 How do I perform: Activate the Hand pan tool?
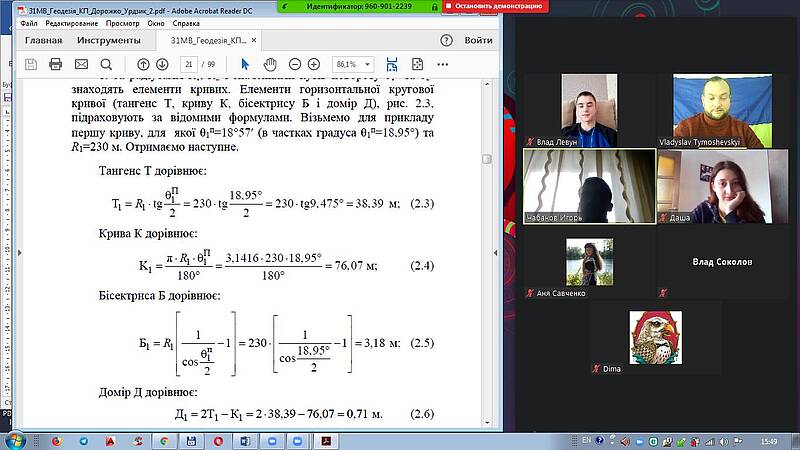(268, 64)
